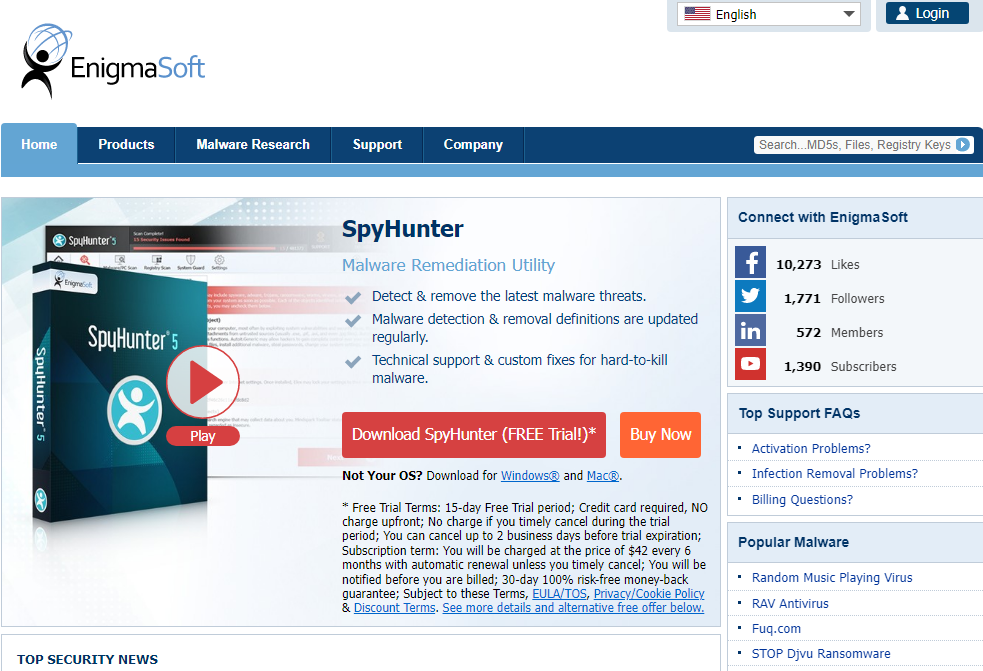The image size is (983, 671).
Task: Open RAV Antivirus article
Action: tap(790, 603)
